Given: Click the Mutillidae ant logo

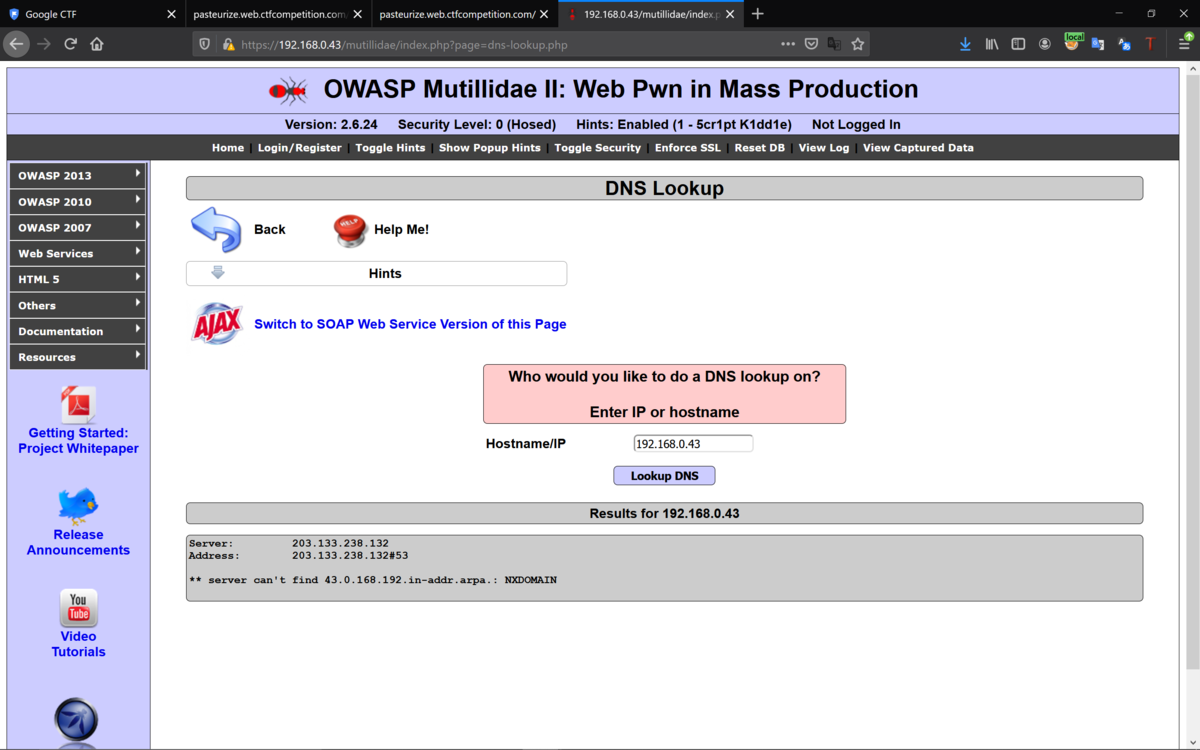Looking at the screenshot, I should (x=288, y=91).
